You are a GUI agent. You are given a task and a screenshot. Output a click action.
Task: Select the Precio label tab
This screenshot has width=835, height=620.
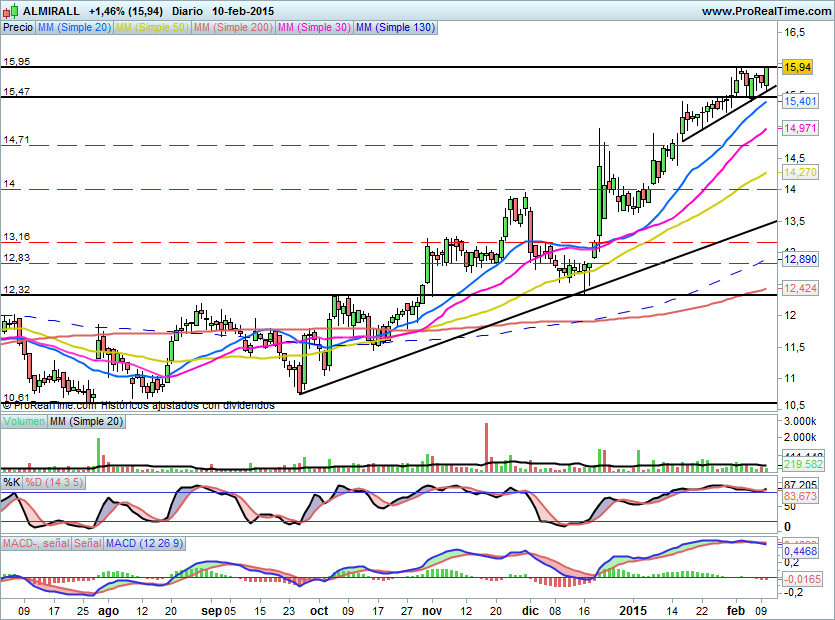point(17,28)
